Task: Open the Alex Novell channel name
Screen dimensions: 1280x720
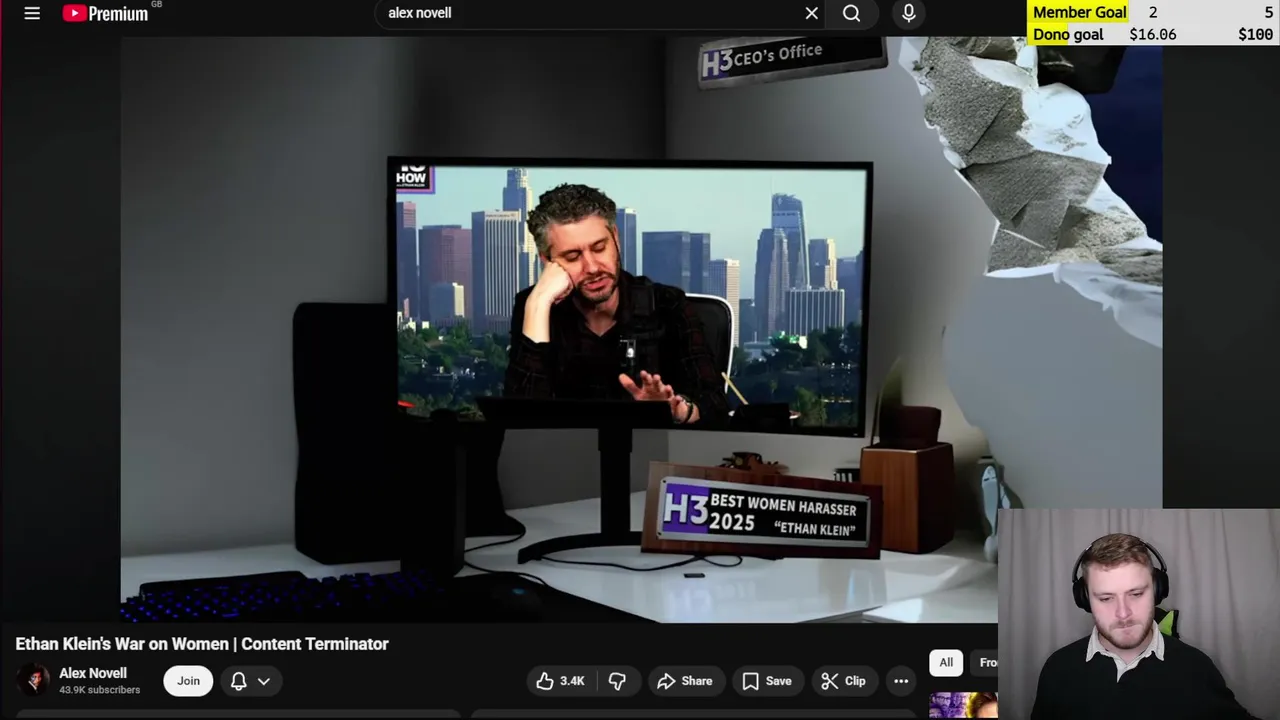Action: 93,673
